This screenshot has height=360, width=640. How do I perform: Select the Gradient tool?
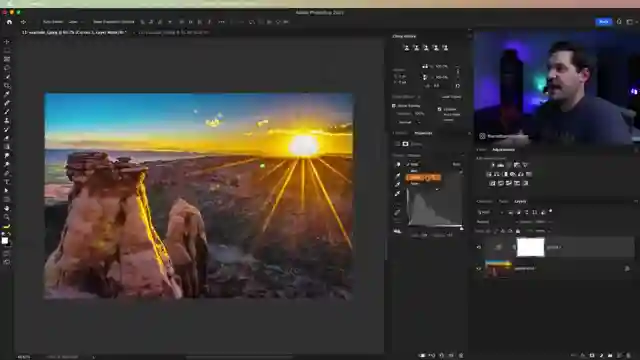pyautogui.click(x=7, y=147)
